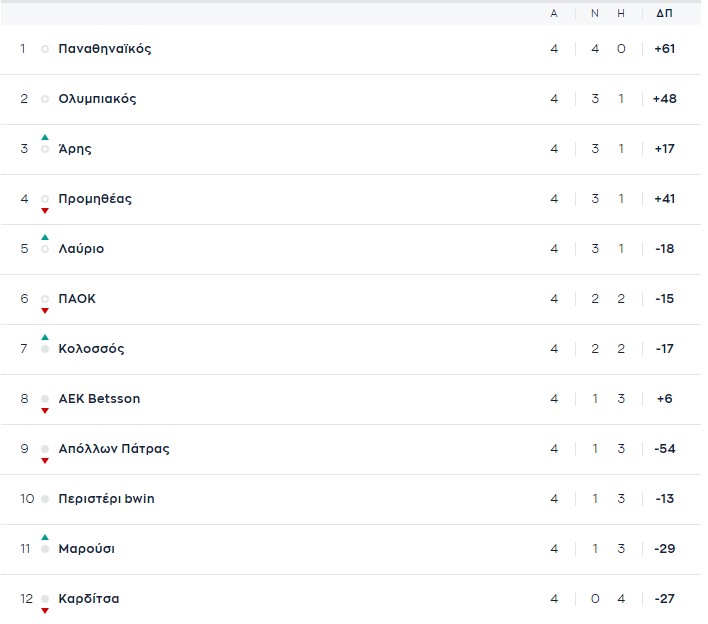Click the ΔΠ column header
Image resolution: width=708 pixels, height=624 pixels.
coord(664,14)
